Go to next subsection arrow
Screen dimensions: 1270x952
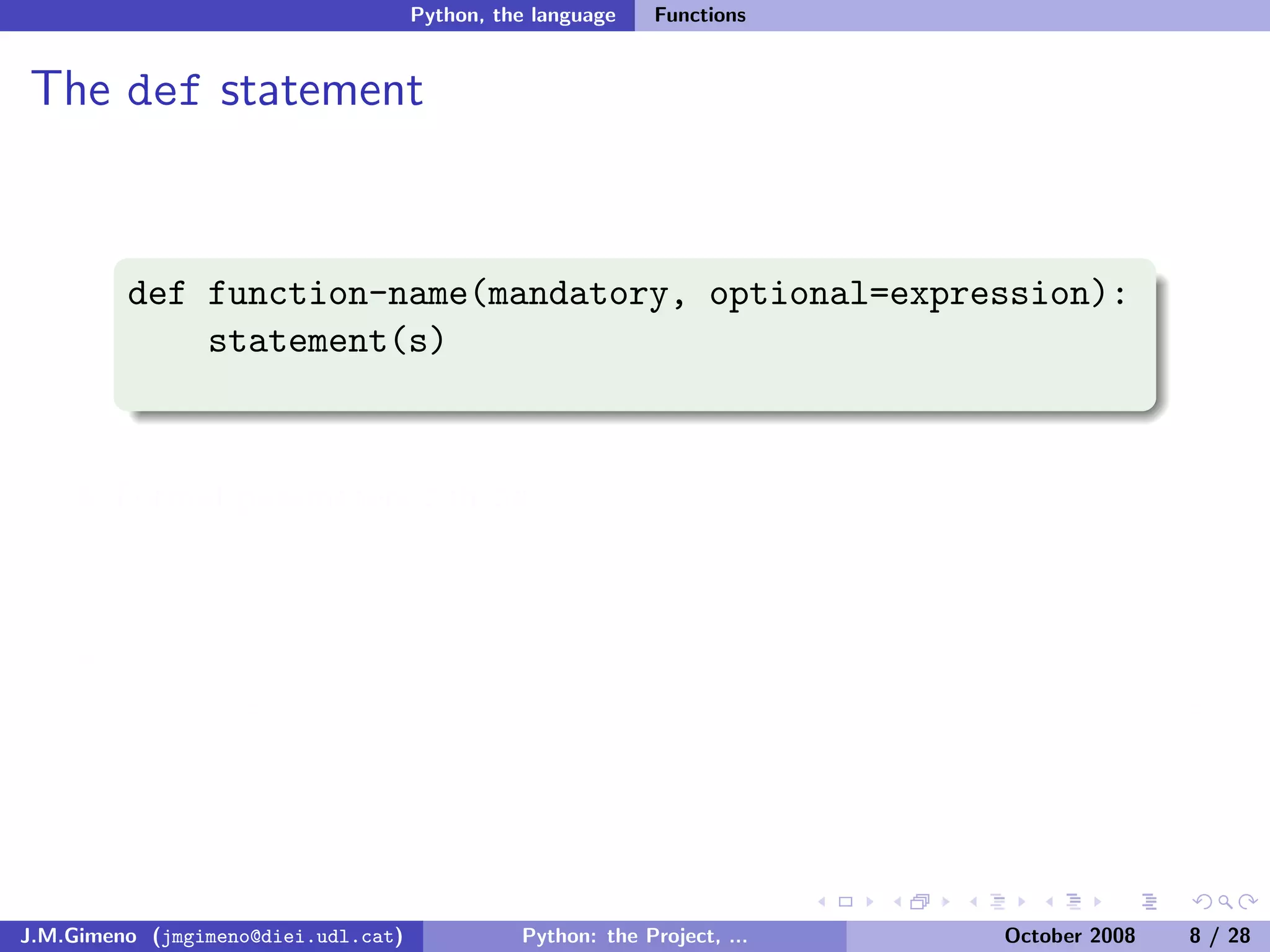point(1021,902)
